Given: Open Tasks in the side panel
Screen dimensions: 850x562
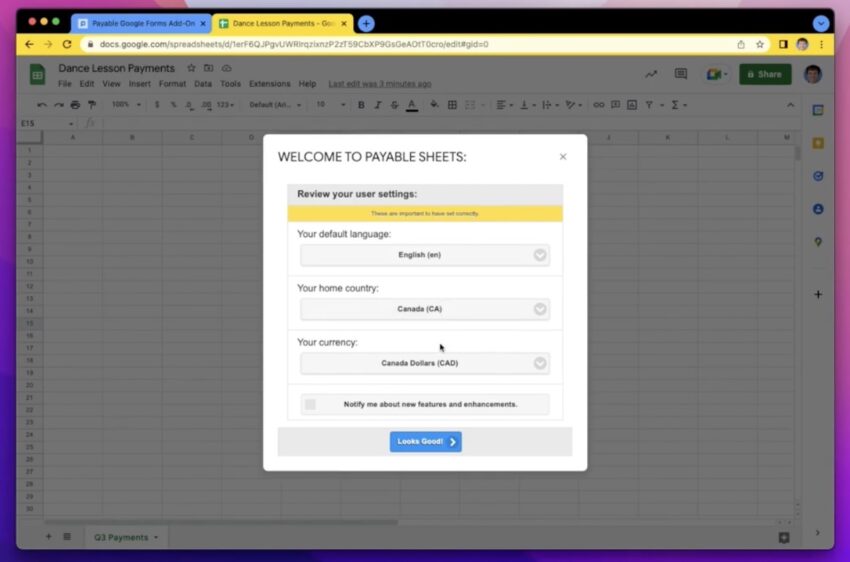Looking at the screenshot, I should 818,176.
